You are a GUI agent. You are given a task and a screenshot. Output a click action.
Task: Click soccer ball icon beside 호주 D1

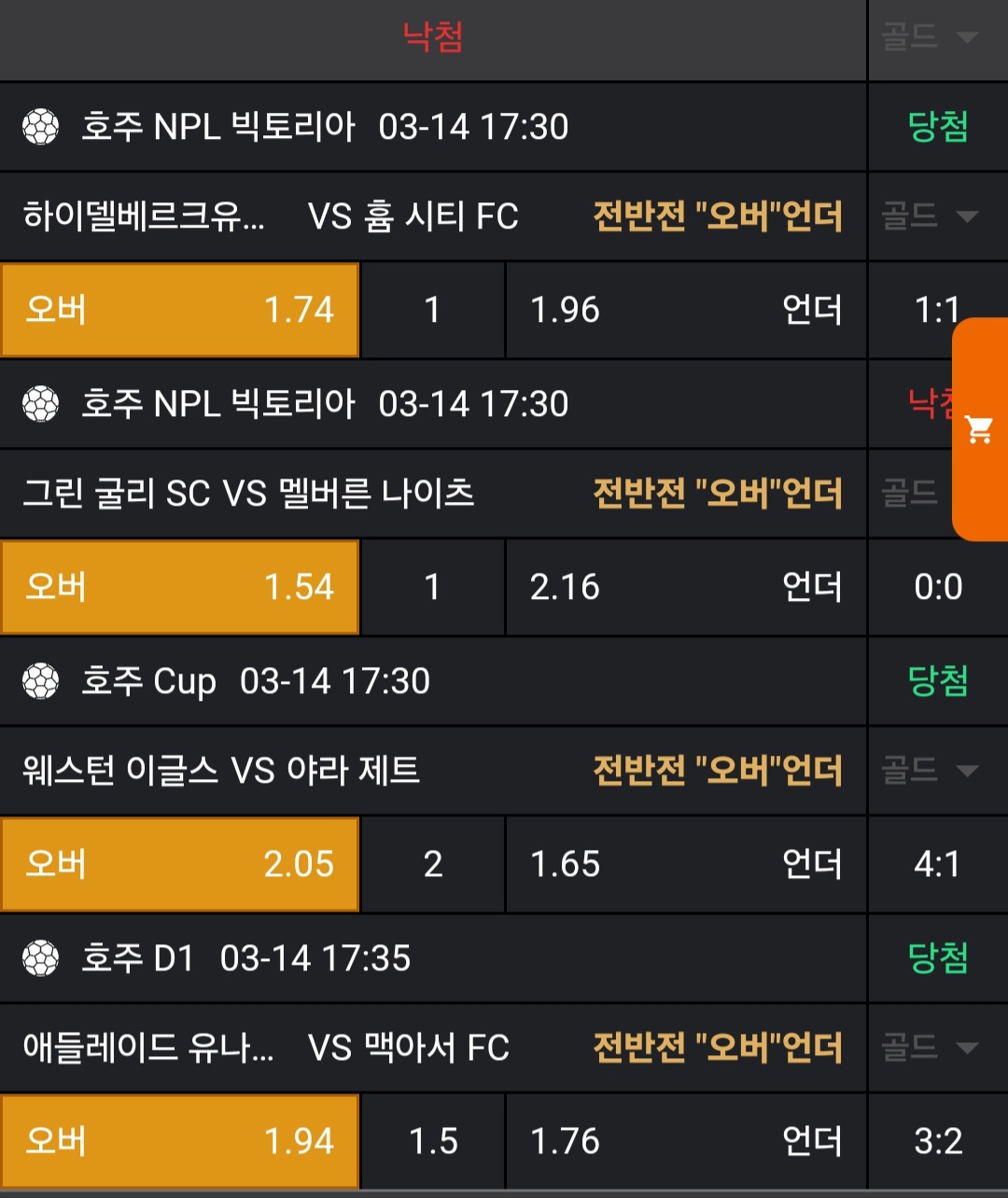click(x=41, y=958)
